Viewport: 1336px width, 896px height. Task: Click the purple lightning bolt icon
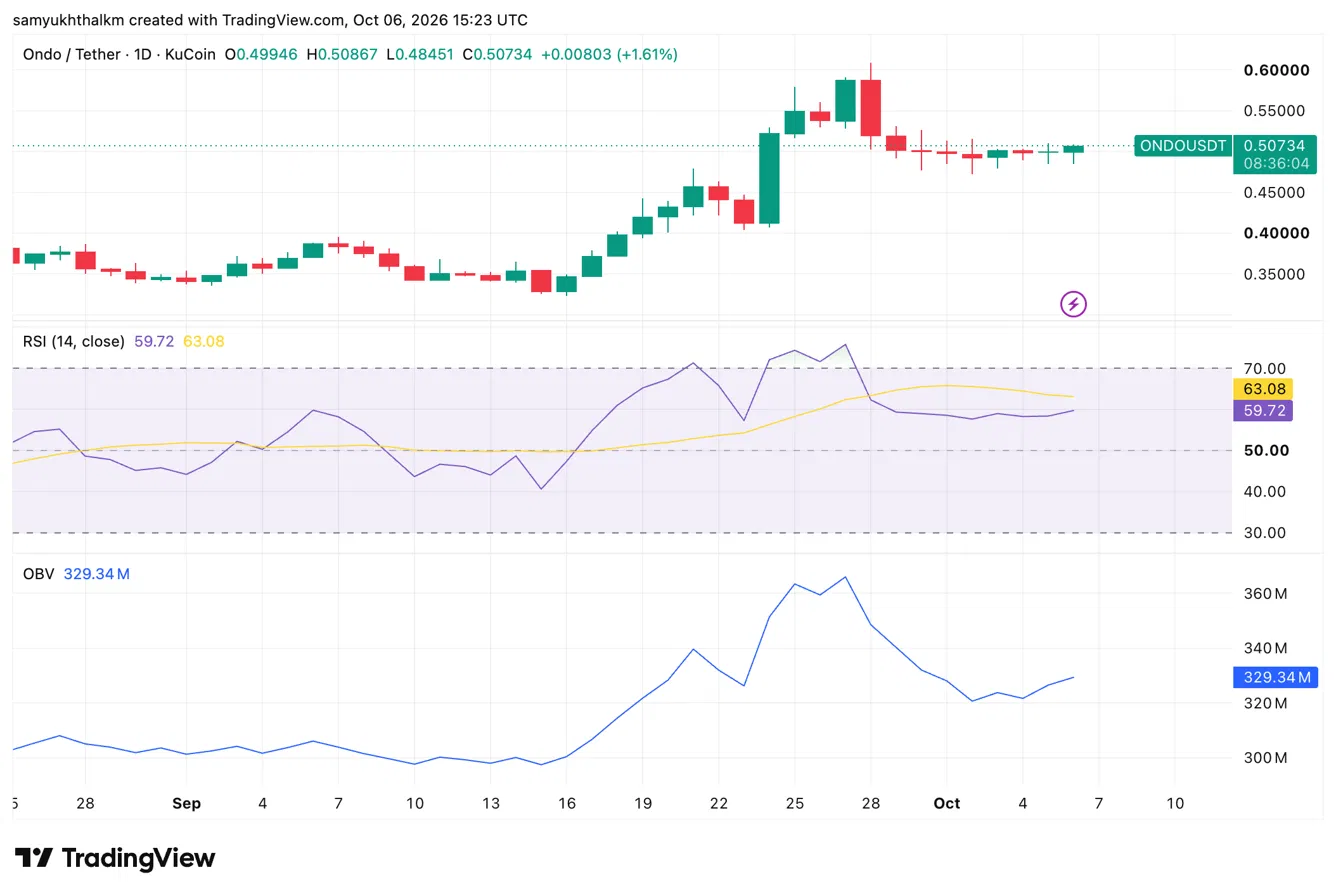point(1073,304)
